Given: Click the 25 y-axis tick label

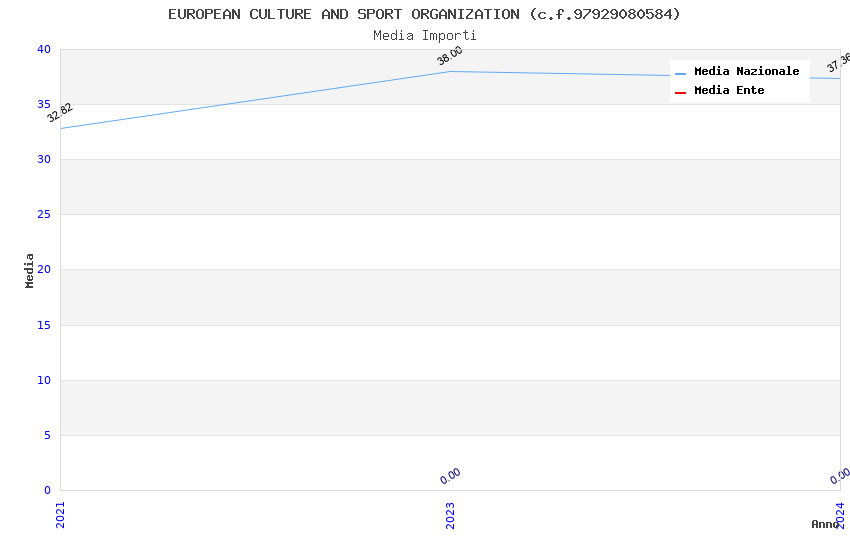Looking at the screenshot, I should pyautogui.click(x=44, y=215).
